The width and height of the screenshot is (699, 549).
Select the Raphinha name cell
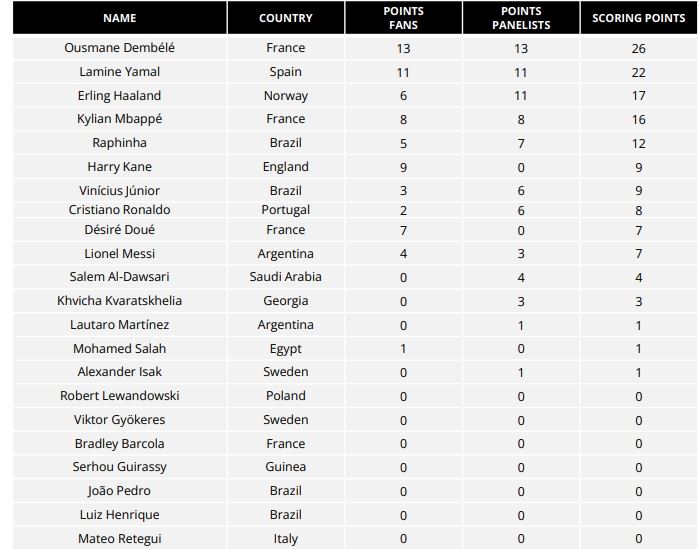(119, 143)
